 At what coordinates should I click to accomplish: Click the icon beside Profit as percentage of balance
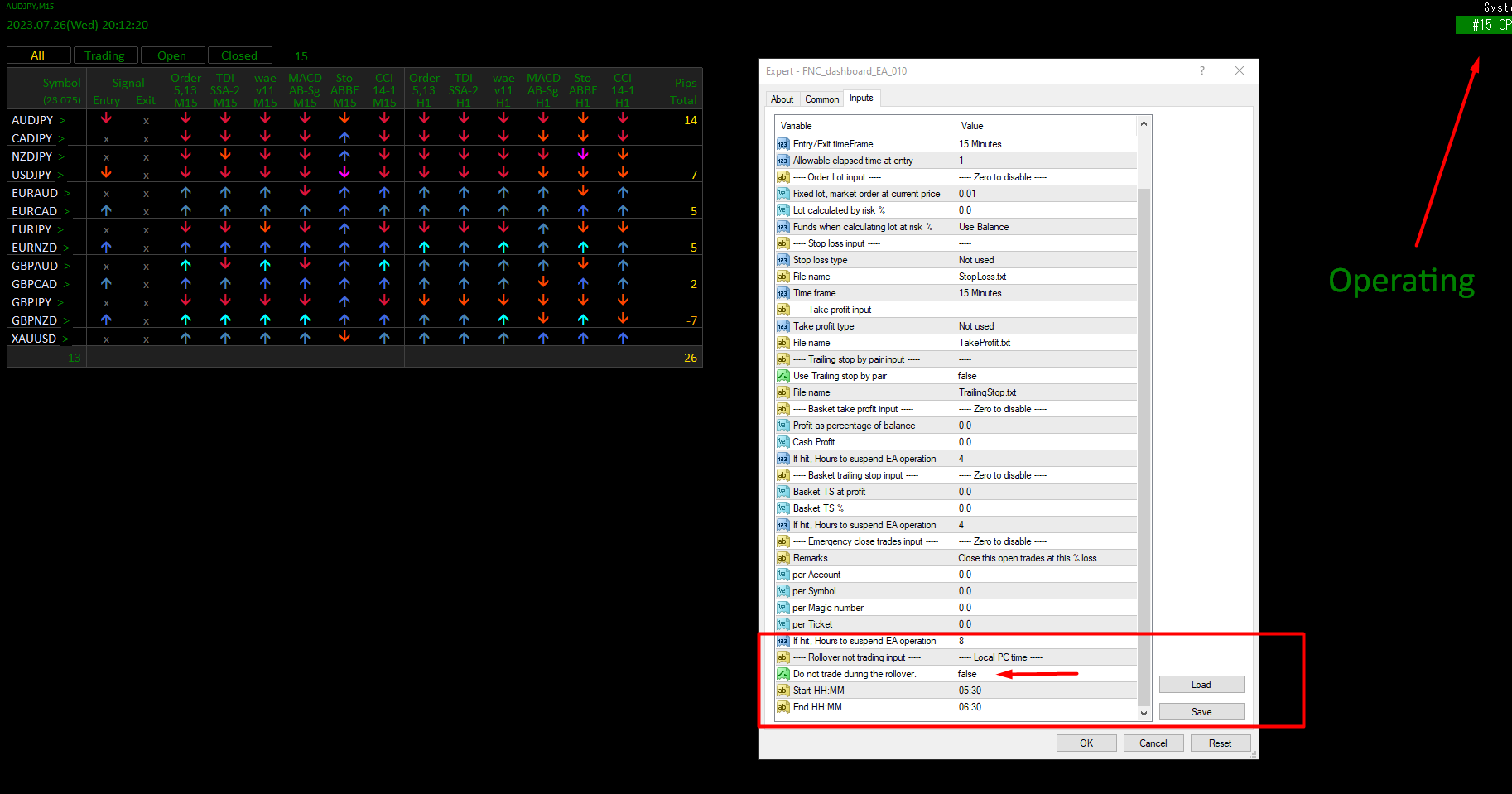pyautogui.click(x=782, y=426)
